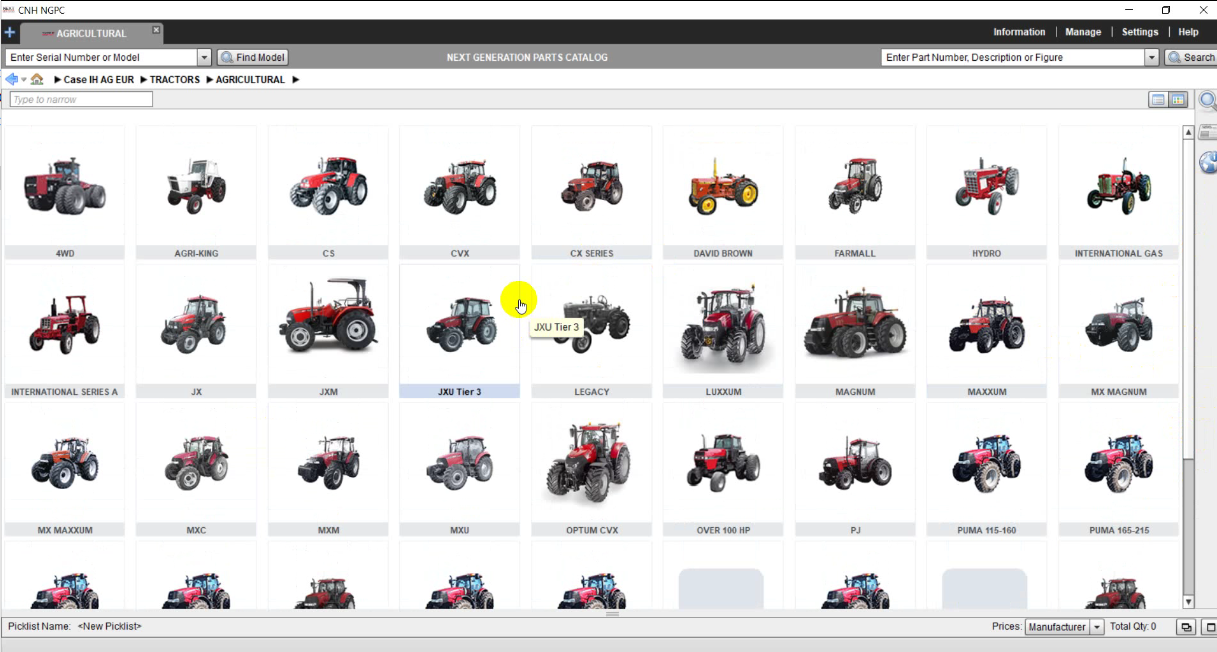The height and width of the screenshot is (652, 1217).
Task: Click the Find Model button
Action: tap(254, 58)
